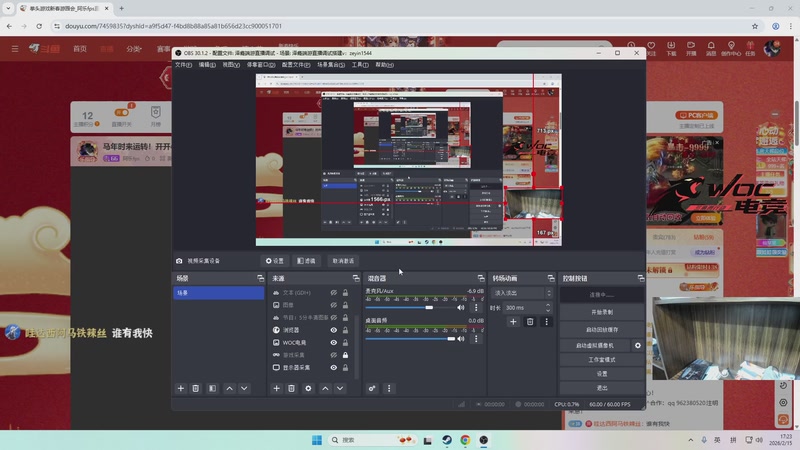Hide the WOC电竞 source with eye icon
This screenshot has height=450, width=800.
[x=334, y=343]
